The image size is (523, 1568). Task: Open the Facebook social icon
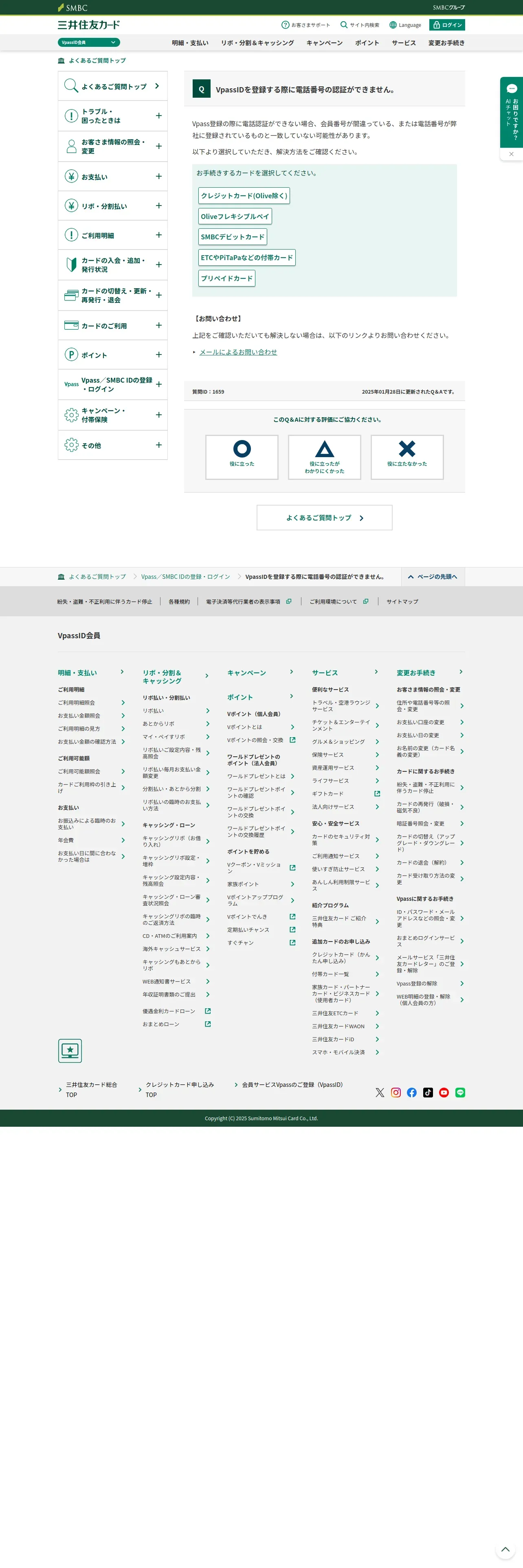pos(412,1093)
